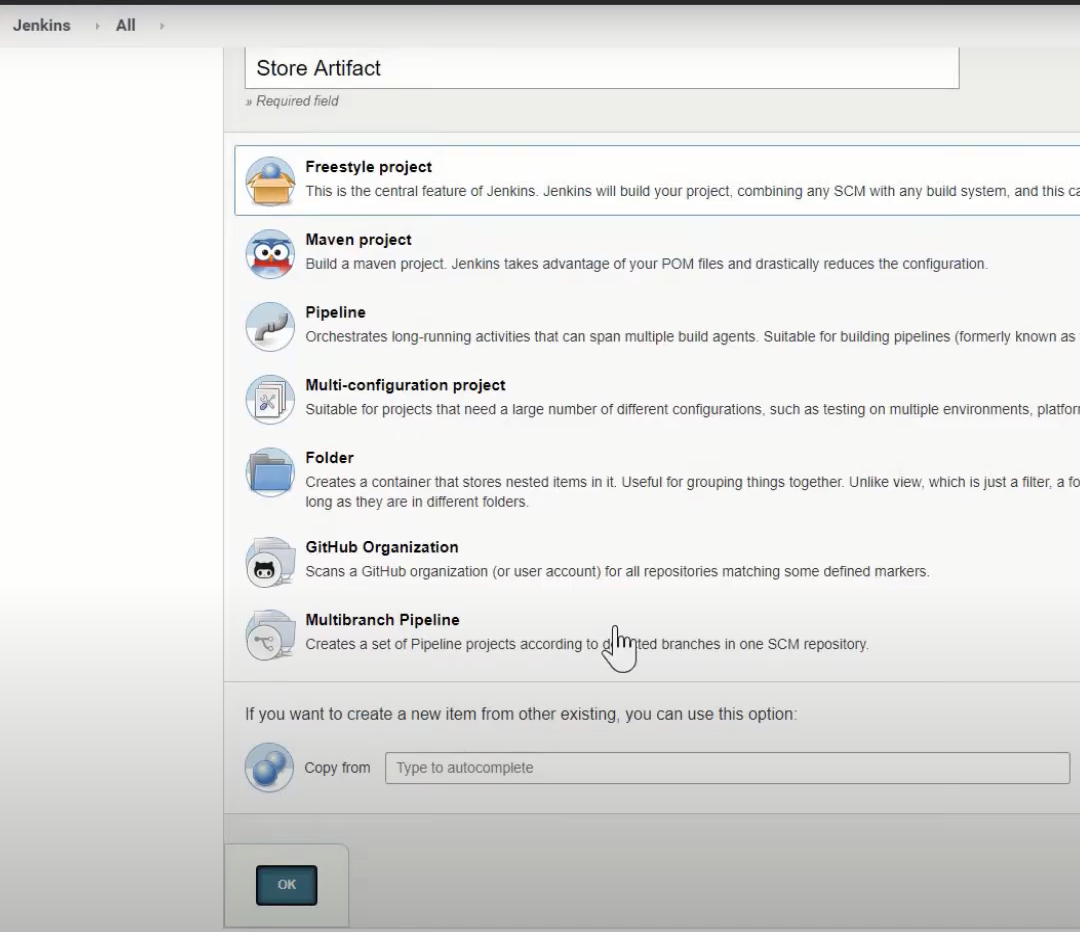Click the Freestyle 'central feature of Jenkins' description

click(692, 191)
